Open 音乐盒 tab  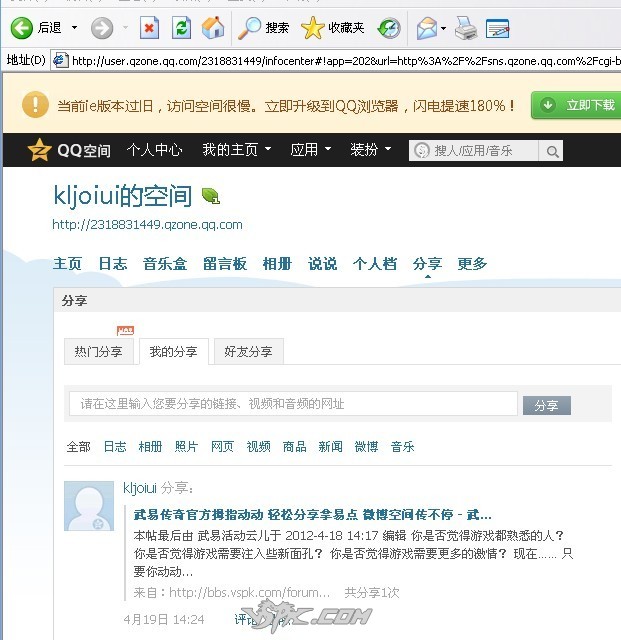[165, 264]
